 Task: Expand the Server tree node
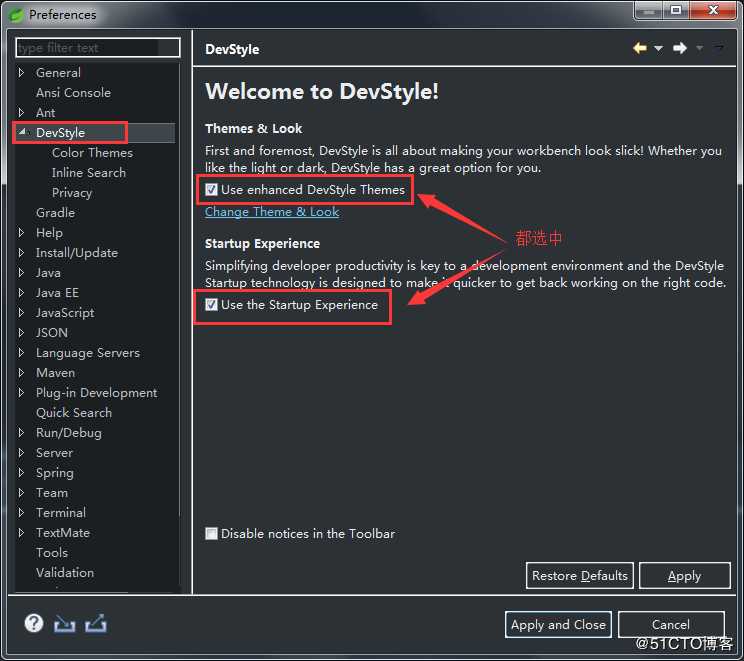[21, 453]
